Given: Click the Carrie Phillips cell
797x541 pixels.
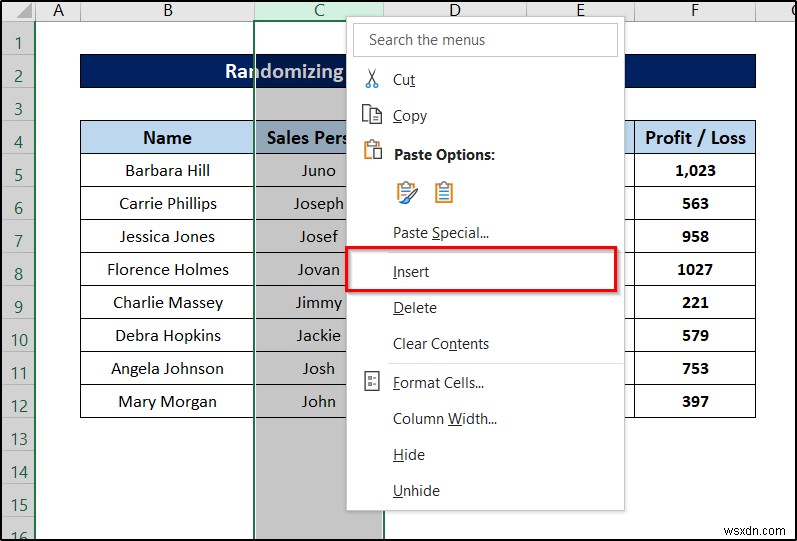Looking at the screenshot, I should (167, 203).
